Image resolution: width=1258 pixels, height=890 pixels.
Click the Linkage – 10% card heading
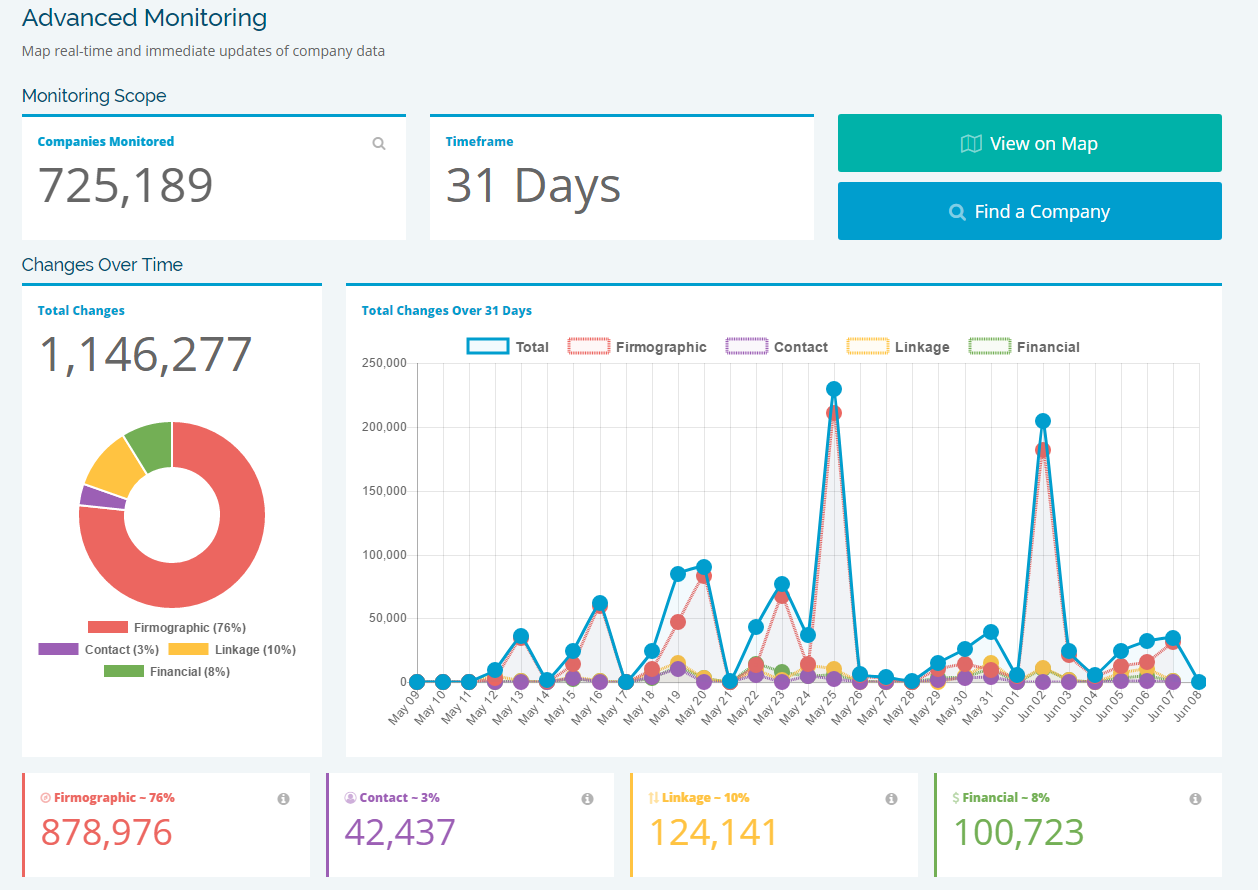click(705, 798)
